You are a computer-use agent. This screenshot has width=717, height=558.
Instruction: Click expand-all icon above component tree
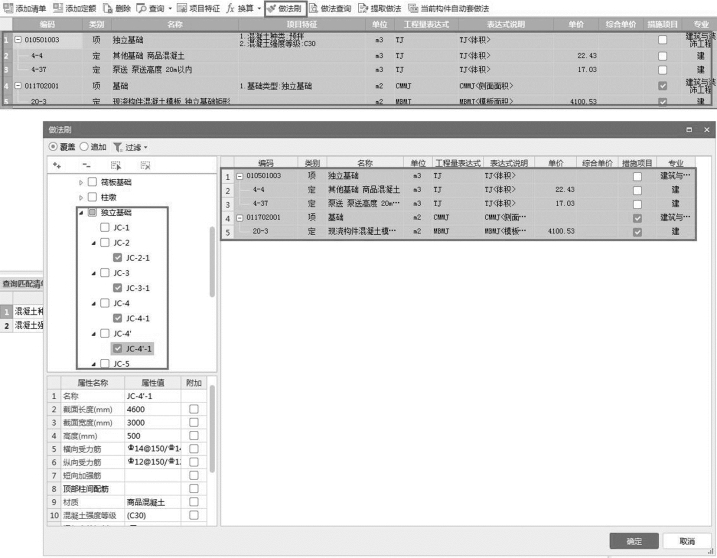[x=57, y=165]
